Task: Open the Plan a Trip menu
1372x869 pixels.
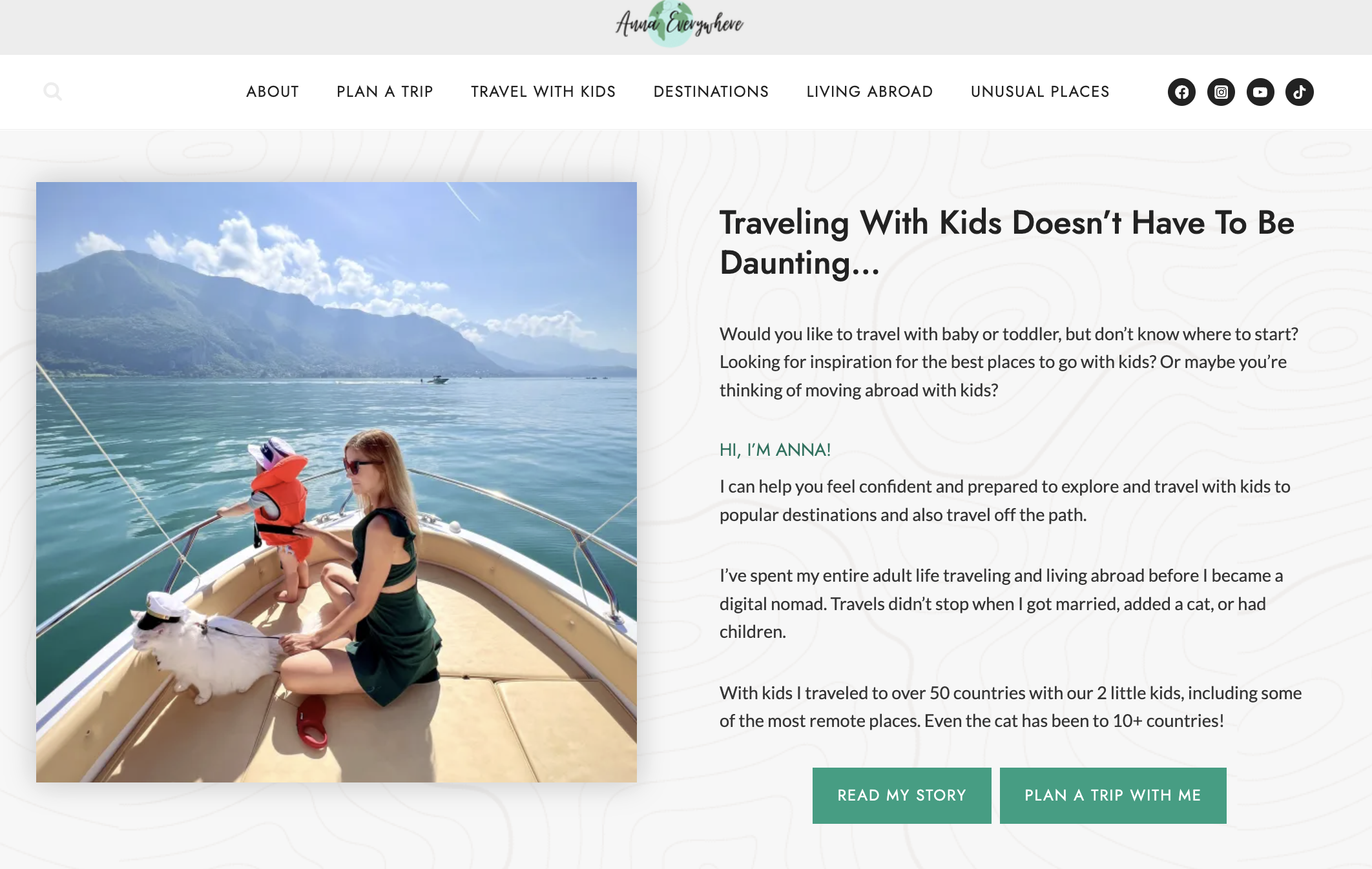Action: point(385,92)
